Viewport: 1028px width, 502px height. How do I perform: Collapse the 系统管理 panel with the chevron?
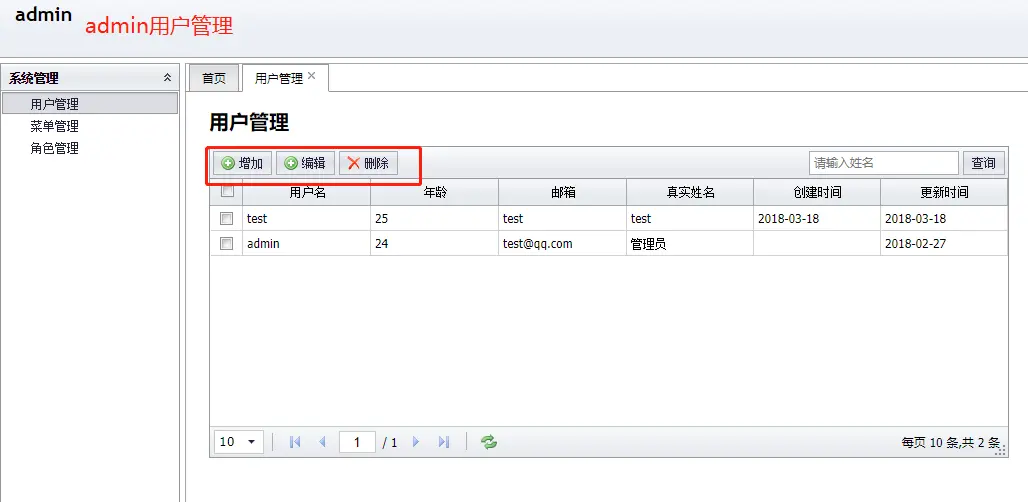click(168, 78)
